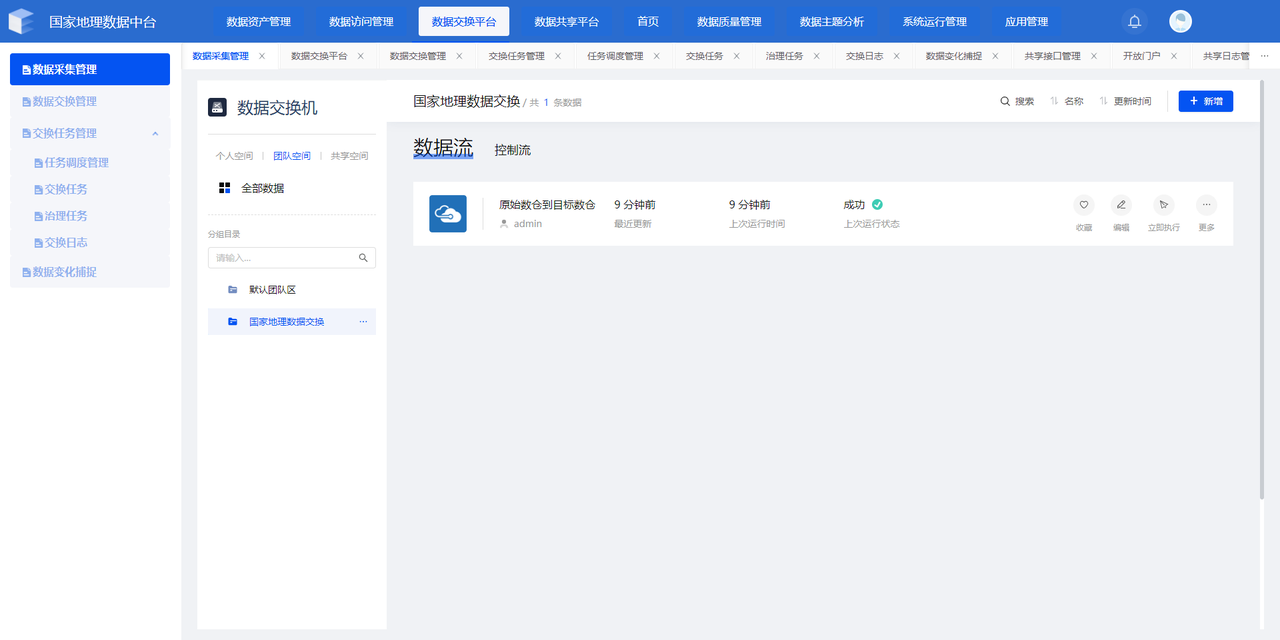The image size is (1280, 640).
Task: Sort list by name
Action: 1067,101
